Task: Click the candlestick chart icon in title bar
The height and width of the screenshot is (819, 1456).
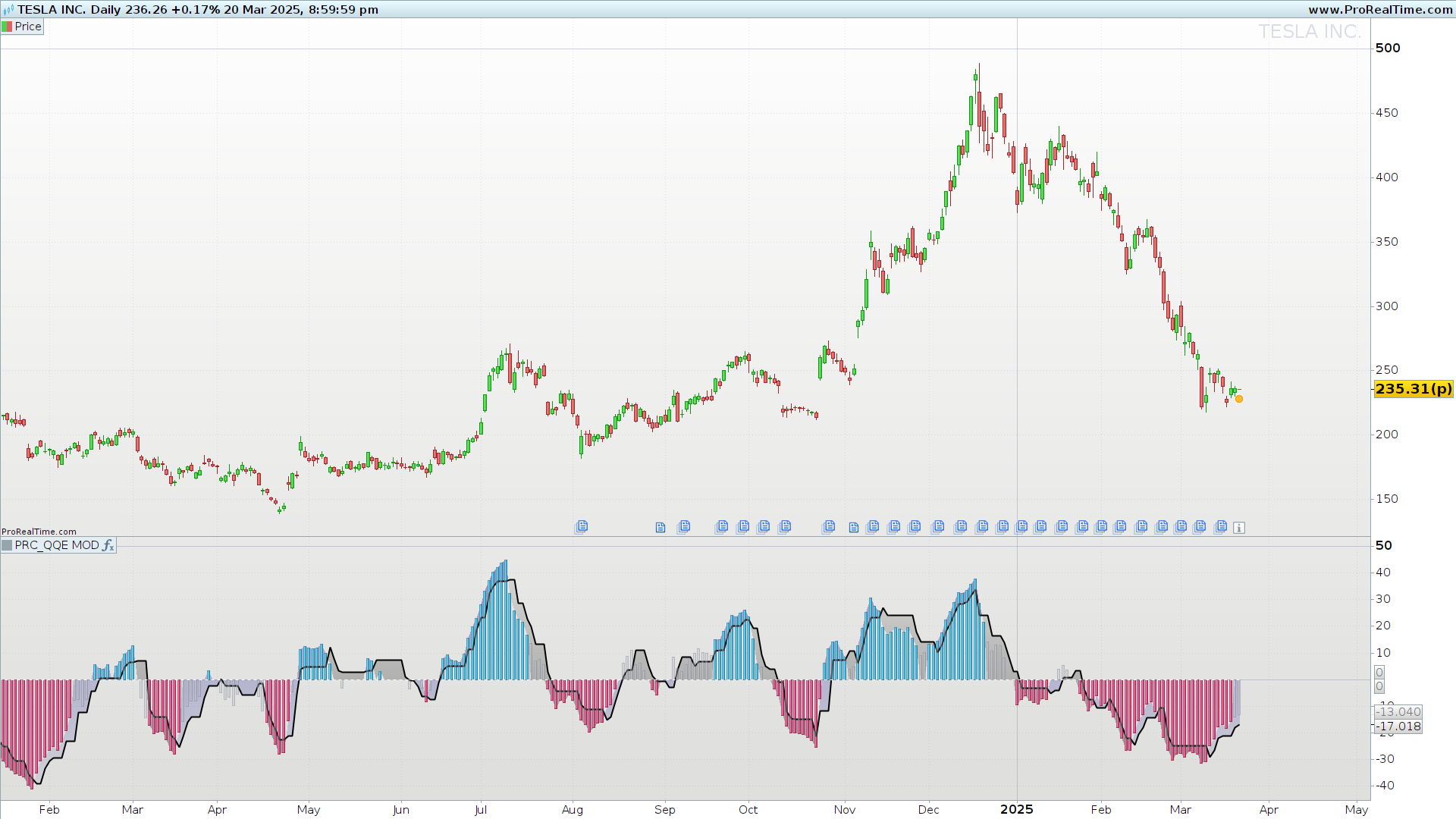Action: click(x=8, y=10)
